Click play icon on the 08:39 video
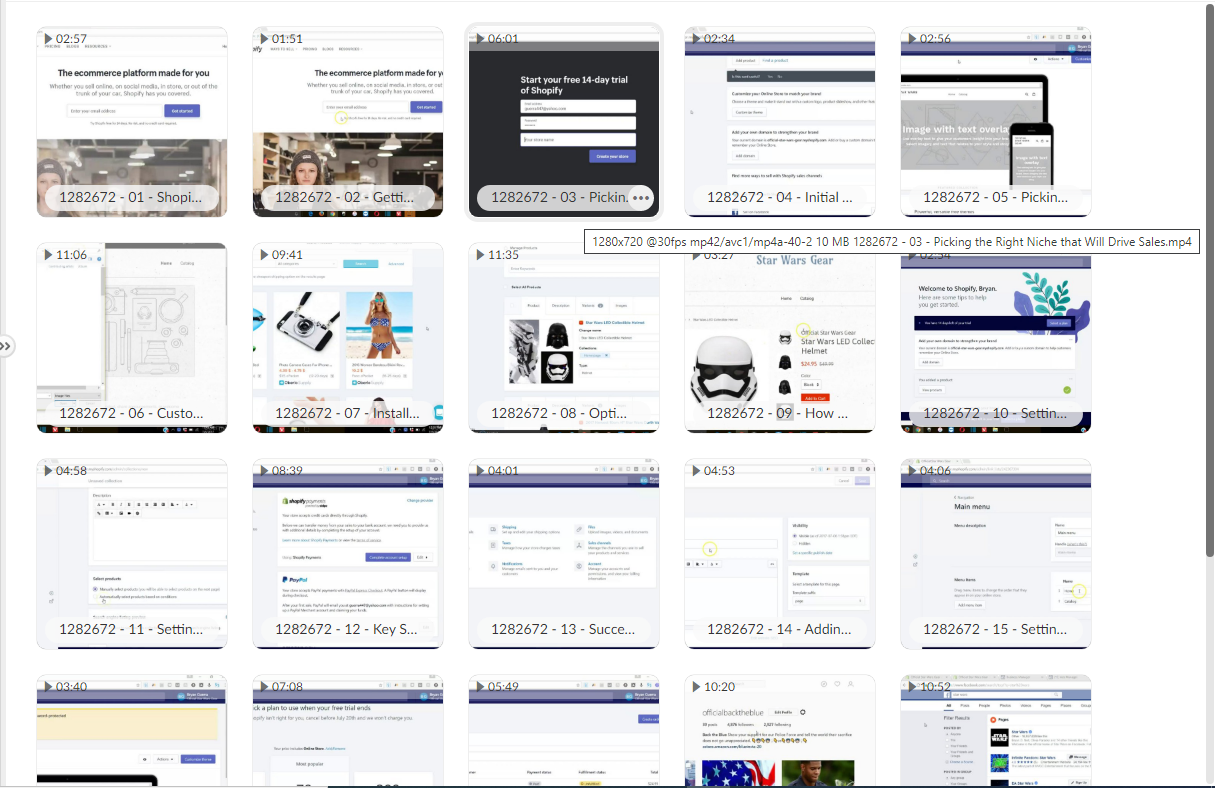1215x788 pixels. tap(264, 471)
